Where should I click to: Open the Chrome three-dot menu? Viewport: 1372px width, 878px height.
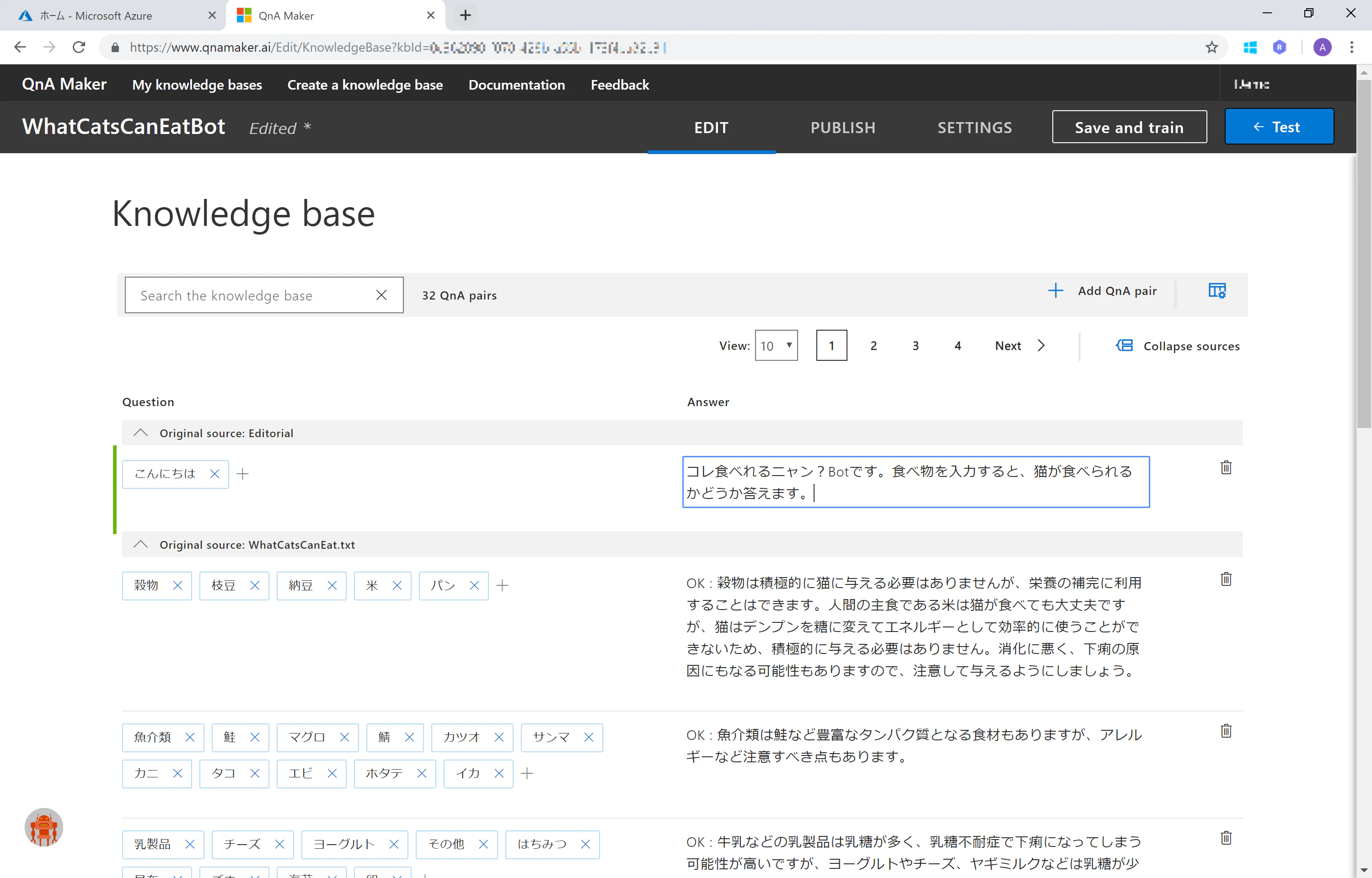coord(1351,47)
